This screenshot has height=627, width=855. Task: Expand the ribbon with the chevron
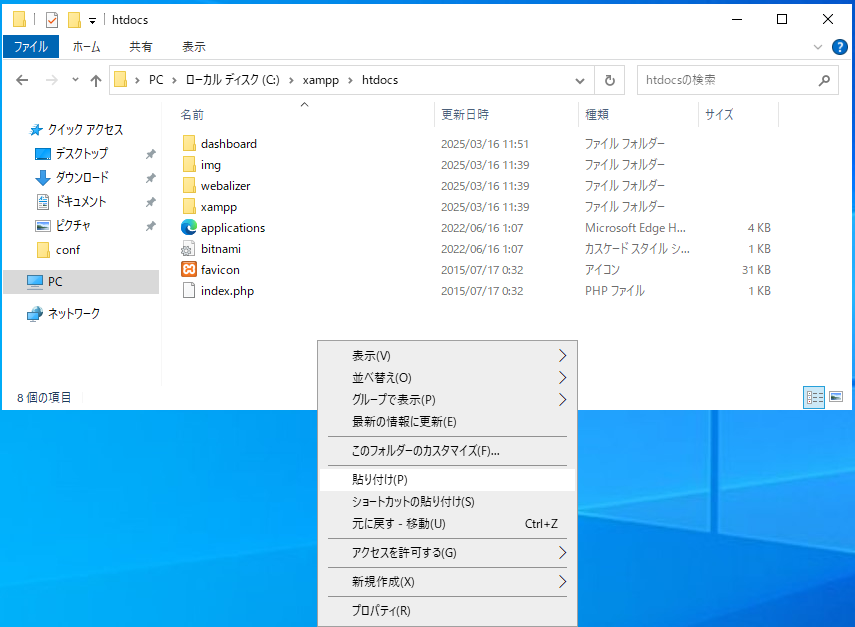(817, 47)
